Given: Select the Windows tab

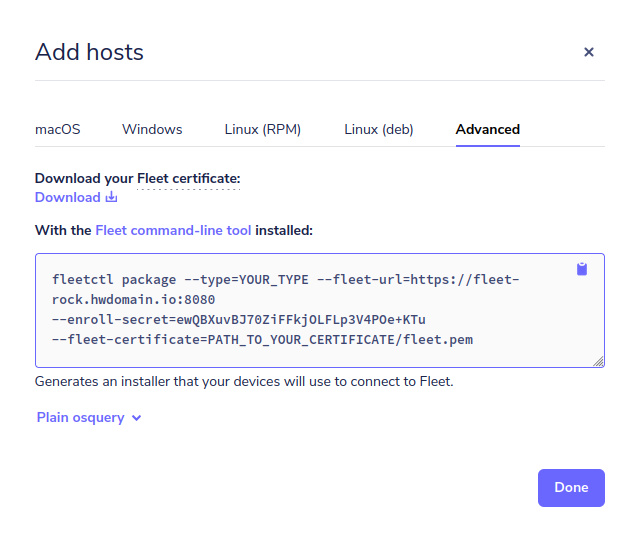Looking at the screenshot, I should [x=152, y=129].
